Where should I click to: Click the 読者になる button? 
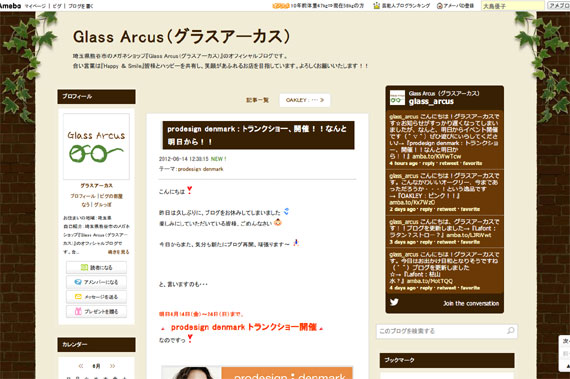96,267
